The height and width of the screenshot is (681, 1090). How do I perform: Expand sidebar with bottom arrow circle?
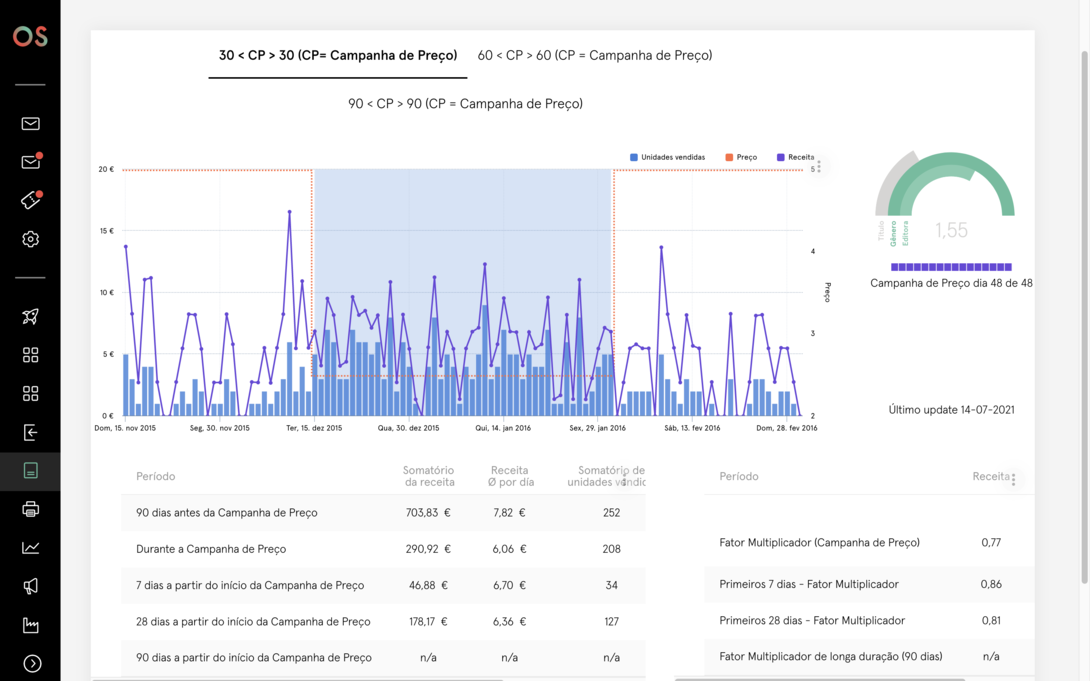pos(32,664)
